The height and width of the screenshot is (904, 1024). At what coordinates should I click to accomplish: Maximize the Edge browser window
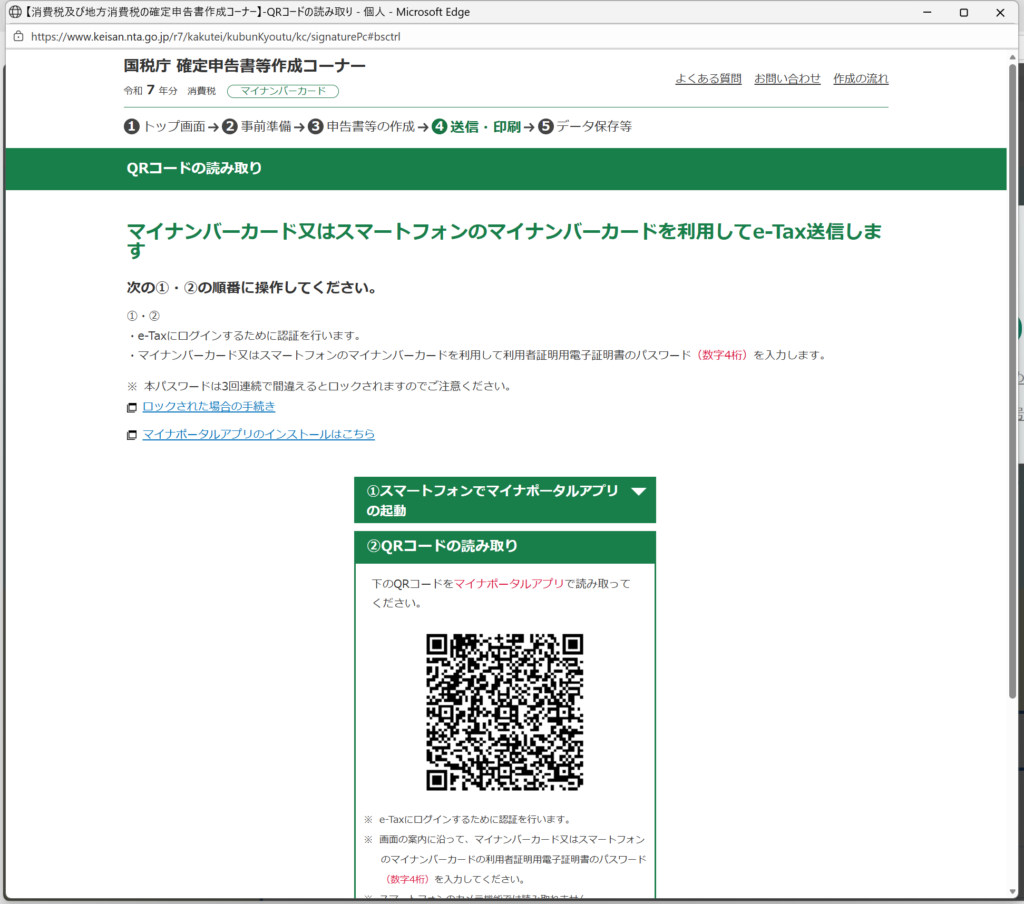click(x=963, y=12)
